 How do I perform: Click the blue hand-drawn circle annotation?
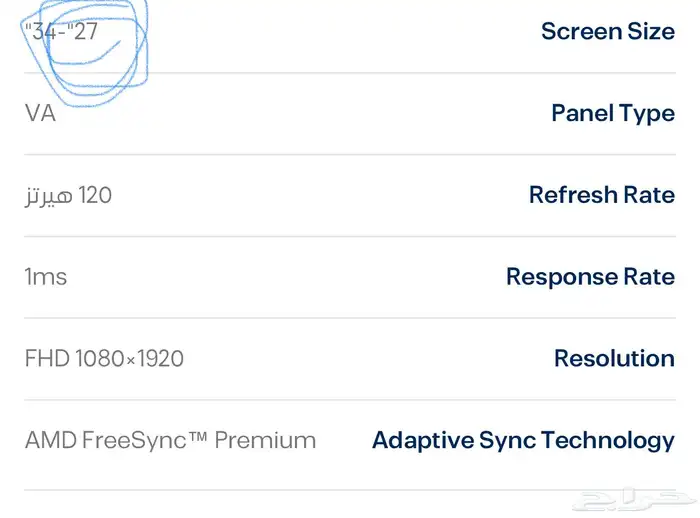pyautogui.click(x=85, y=53)
